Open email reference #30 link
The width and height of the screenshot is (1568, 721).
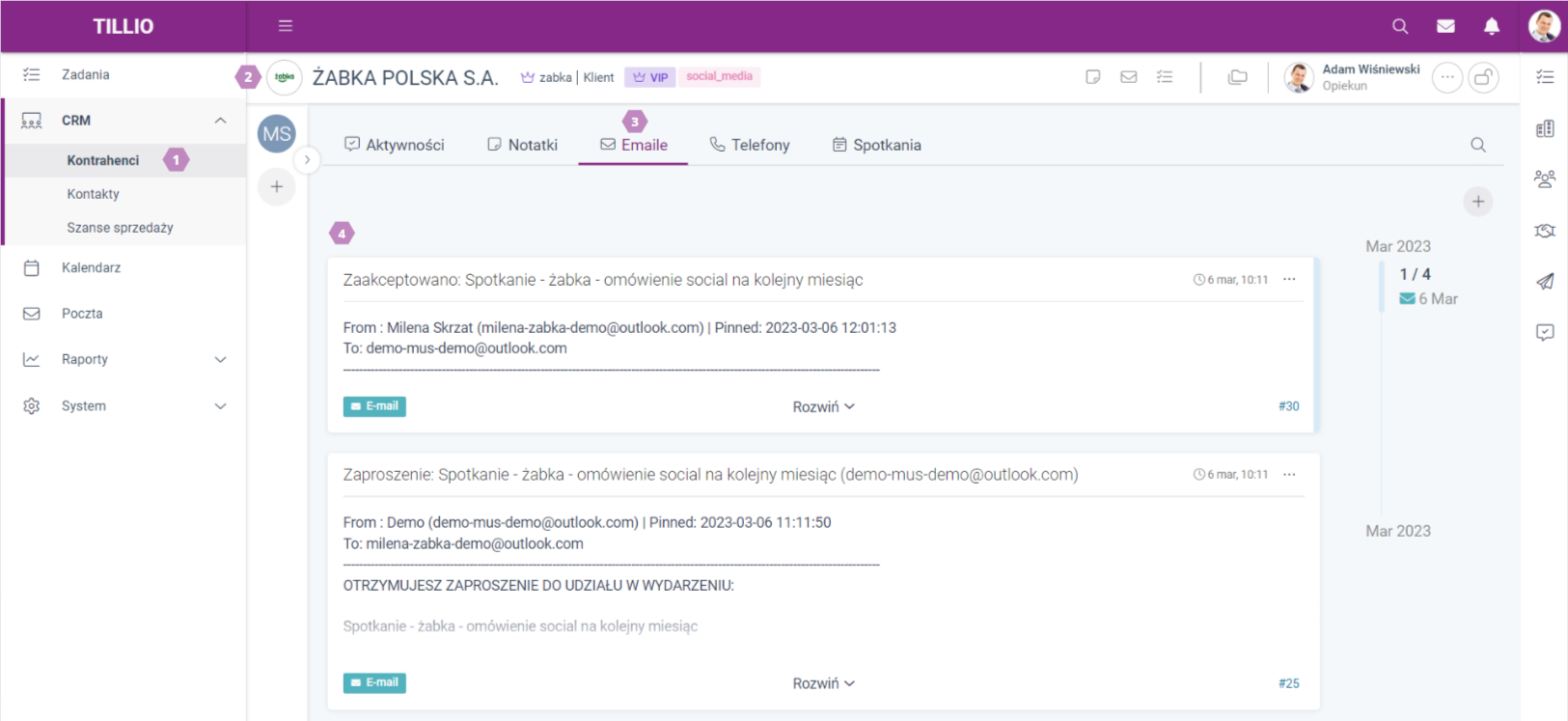1289,406
